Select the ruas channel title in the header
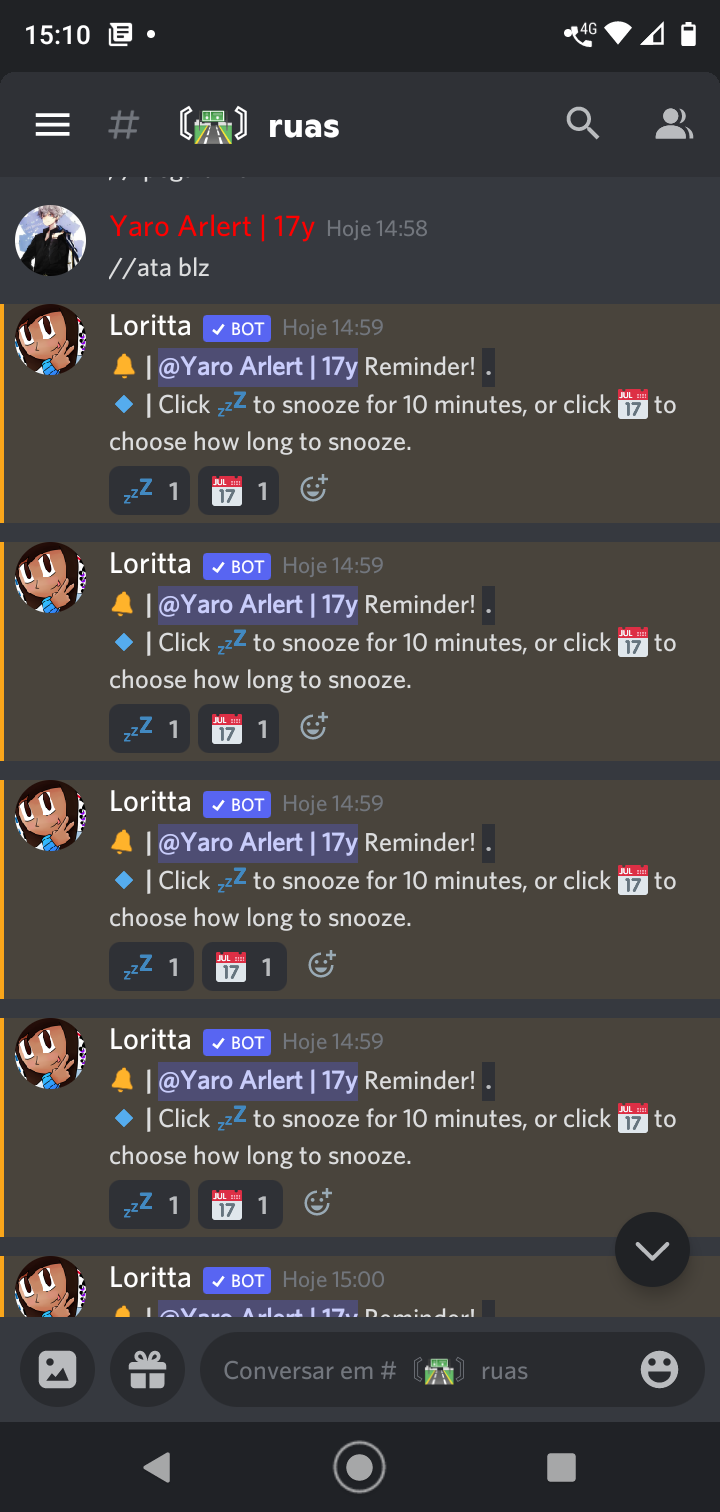This screenshot has height=1512, width=720. (302, 123)
